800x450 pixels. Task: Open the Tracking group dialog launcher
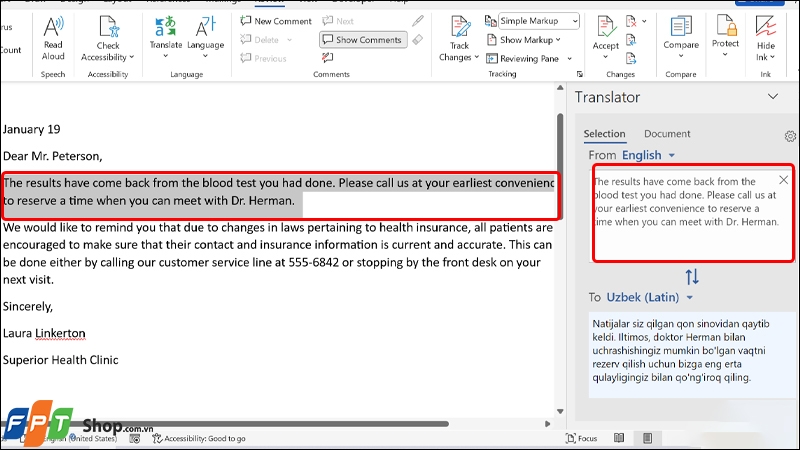point(580,74)
